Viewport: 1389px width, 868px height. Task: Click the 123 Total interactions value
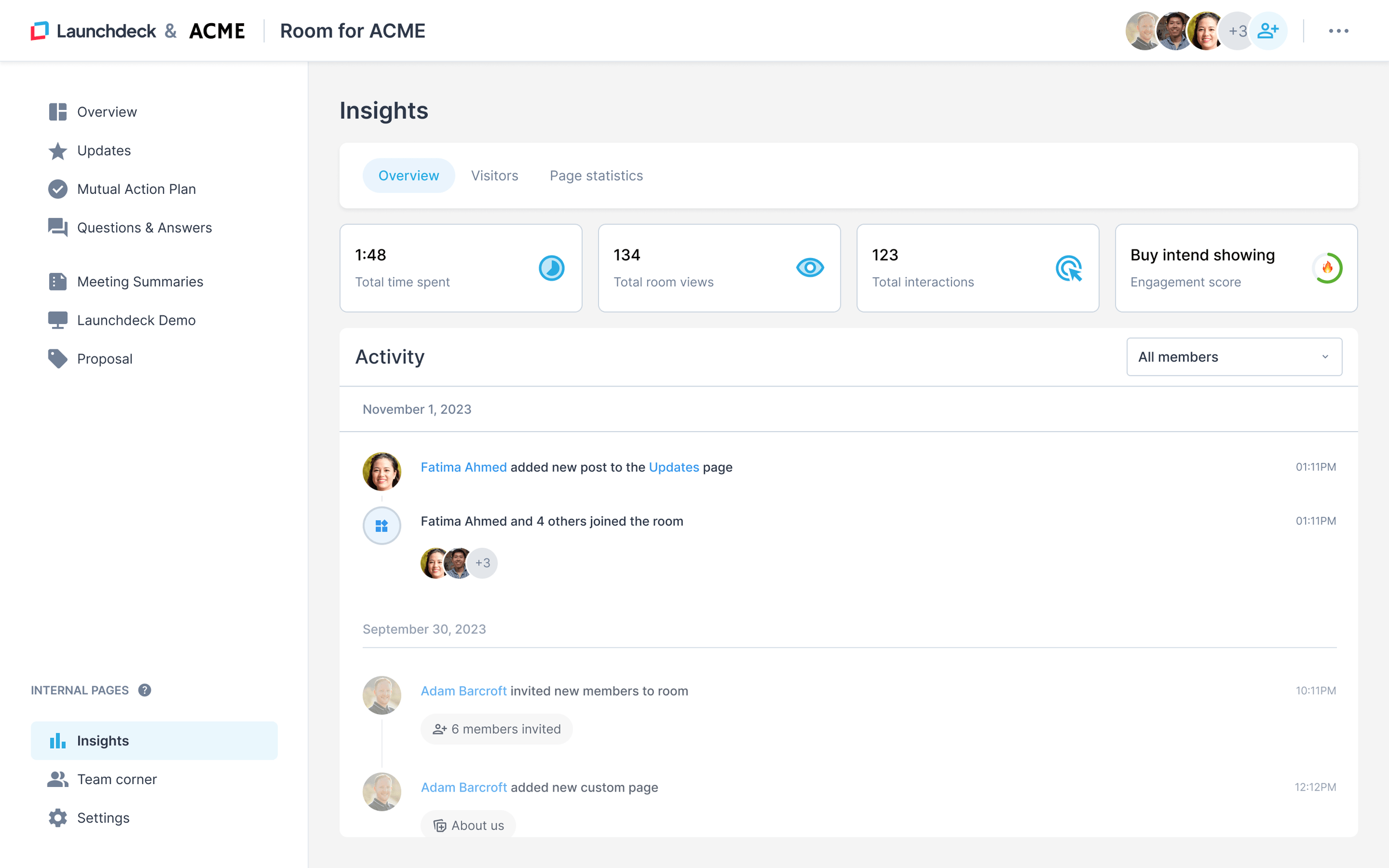[x=885, y=255]
